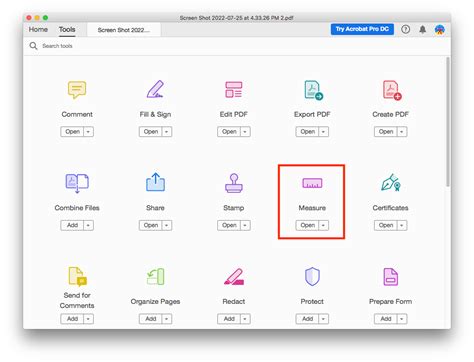The height and width of the screenshot is (362, 474).
Task: Select the Redact marker icon
Action: (x=234, y=277)
